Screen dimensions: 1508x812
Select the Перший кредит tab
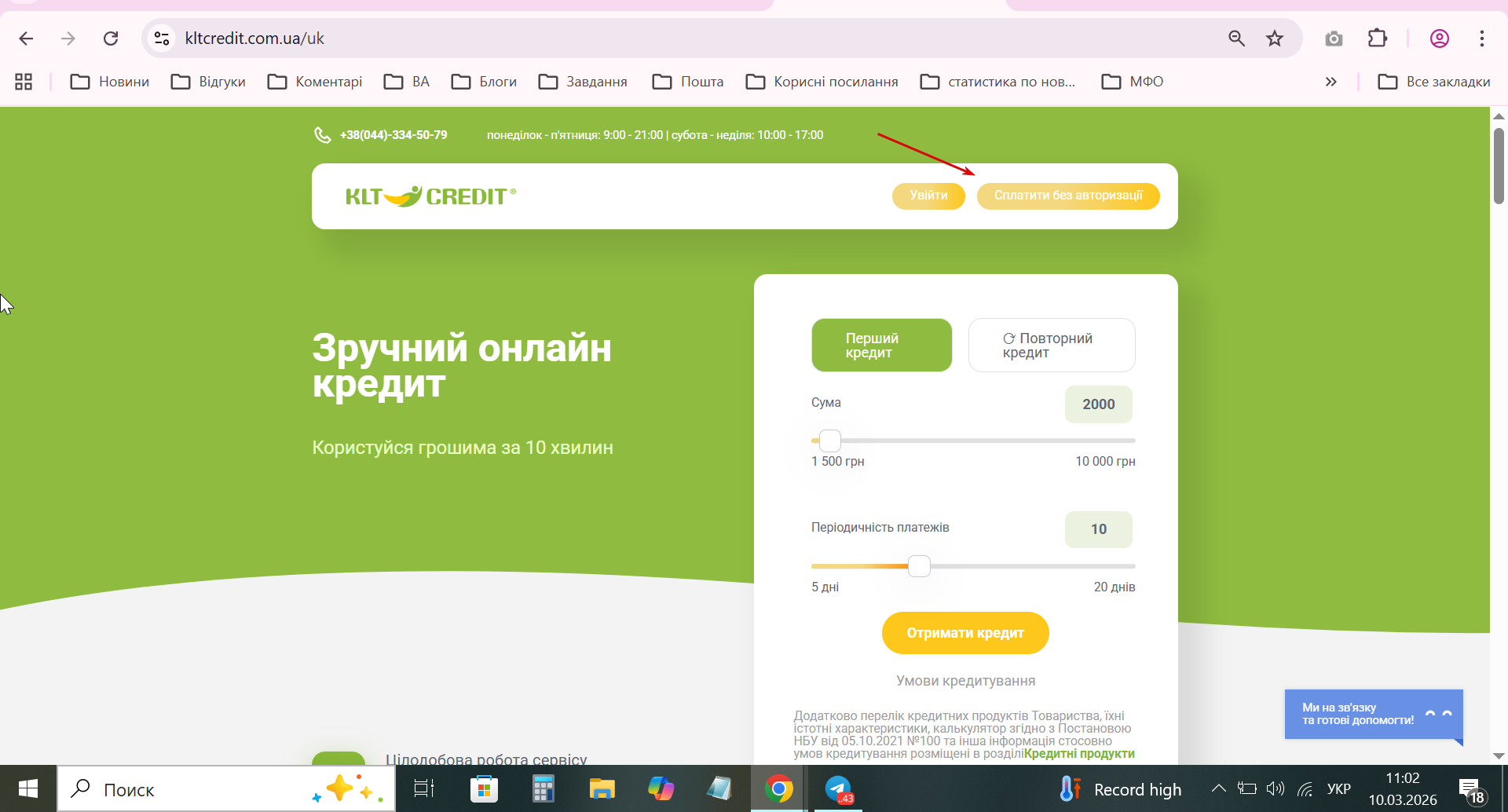coord(882,345)
